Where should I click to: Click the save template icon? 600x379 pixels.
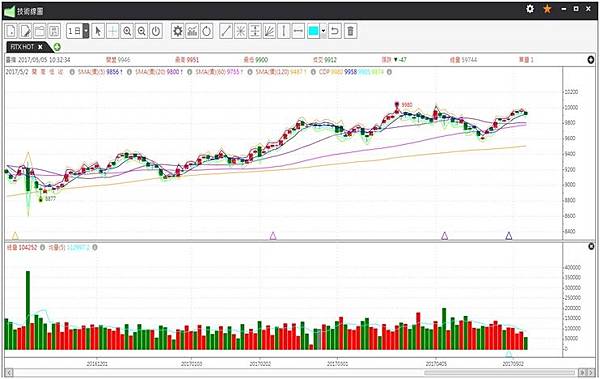click(x=54, y=31)
